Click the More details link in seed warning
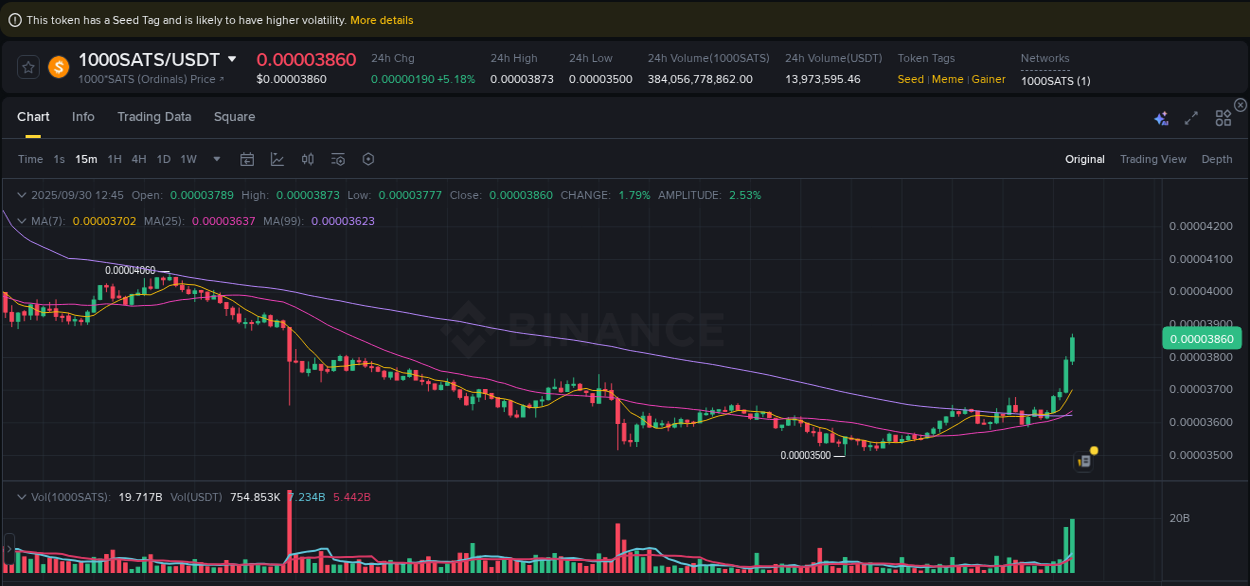Image resolution: width=1250 pixels, height=586 pixels. tap(382, 19)
